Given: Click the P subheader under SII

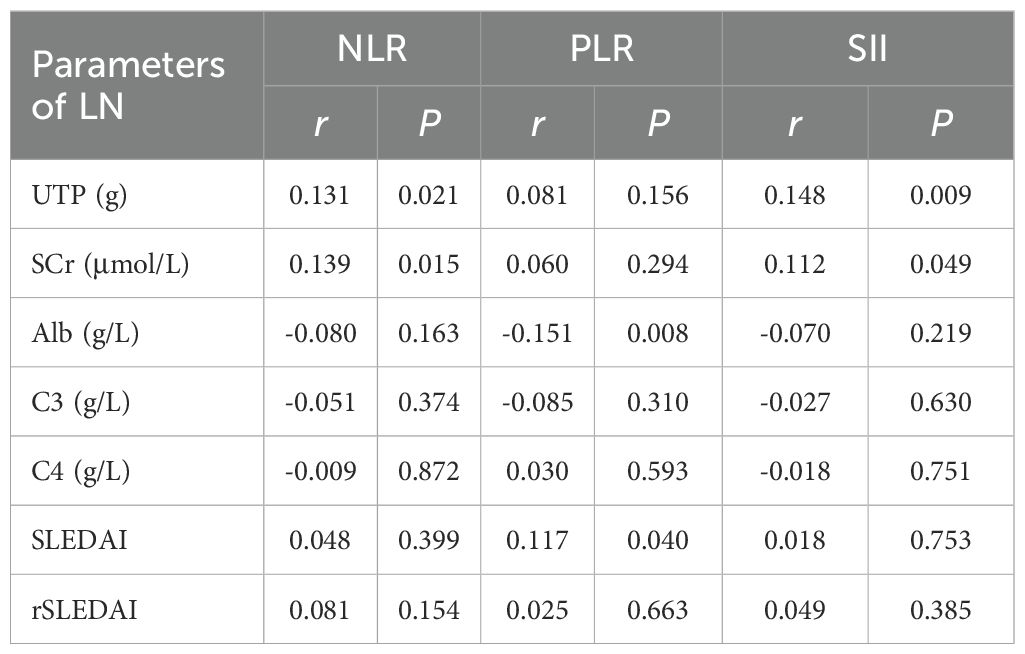Looking at the screenshot, I should 940,123.
